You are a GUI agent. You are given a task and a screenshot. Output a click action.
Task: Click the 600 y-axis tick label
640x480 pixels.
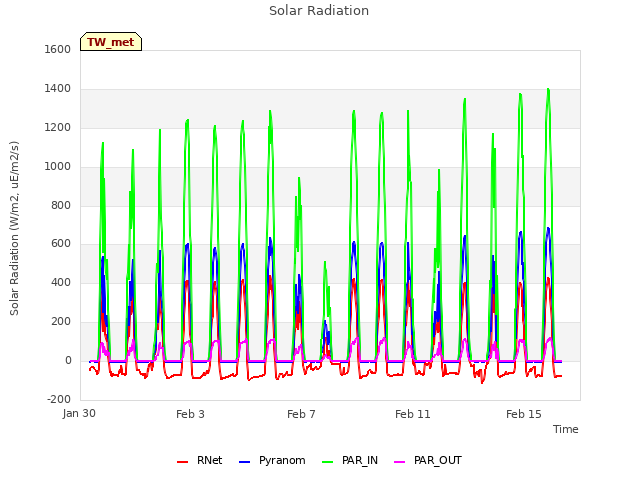[61, 244]
